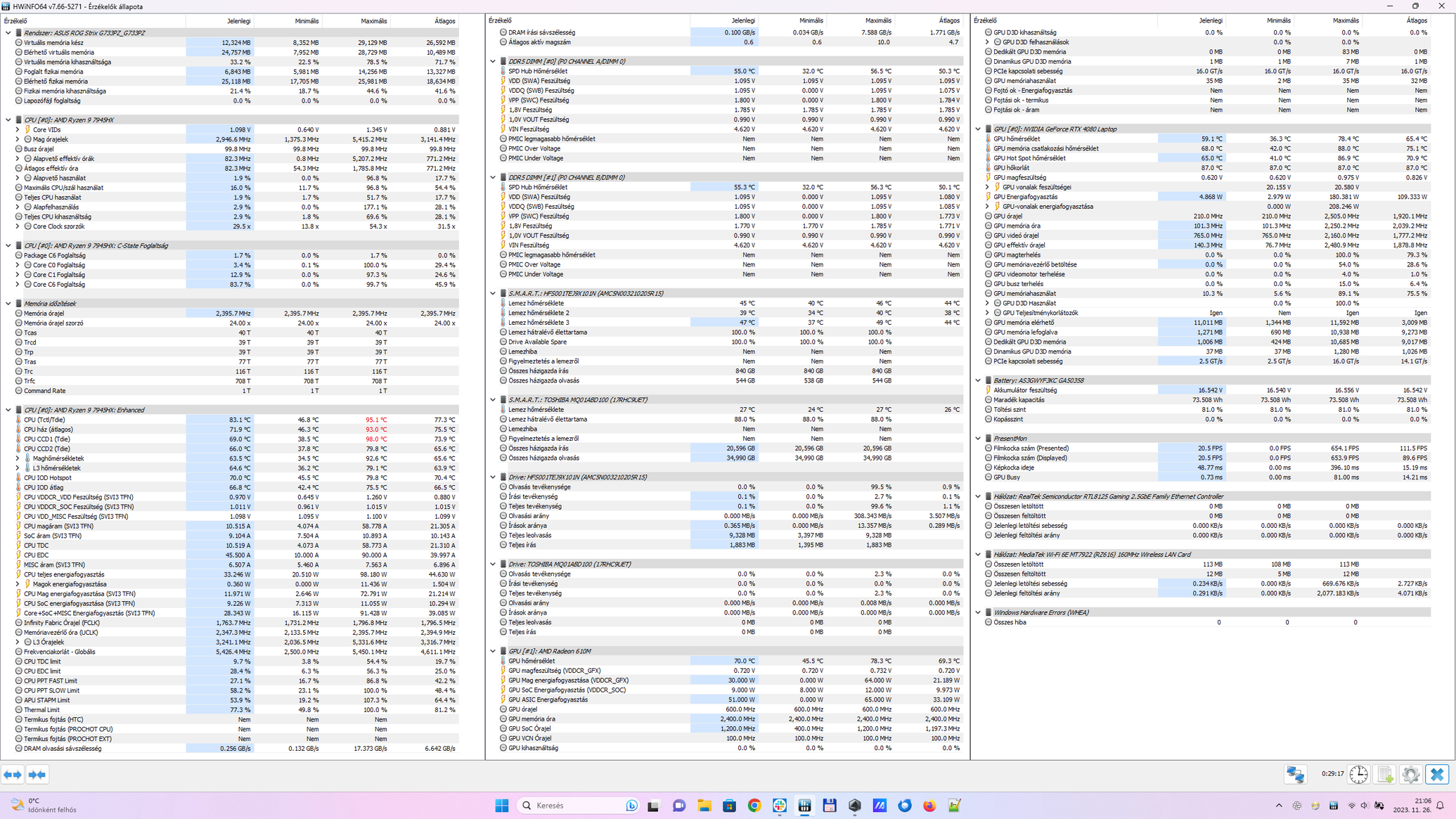Click the clock reset timer icon
The height and width of the screenshot is (819, 1456).
1358,775
